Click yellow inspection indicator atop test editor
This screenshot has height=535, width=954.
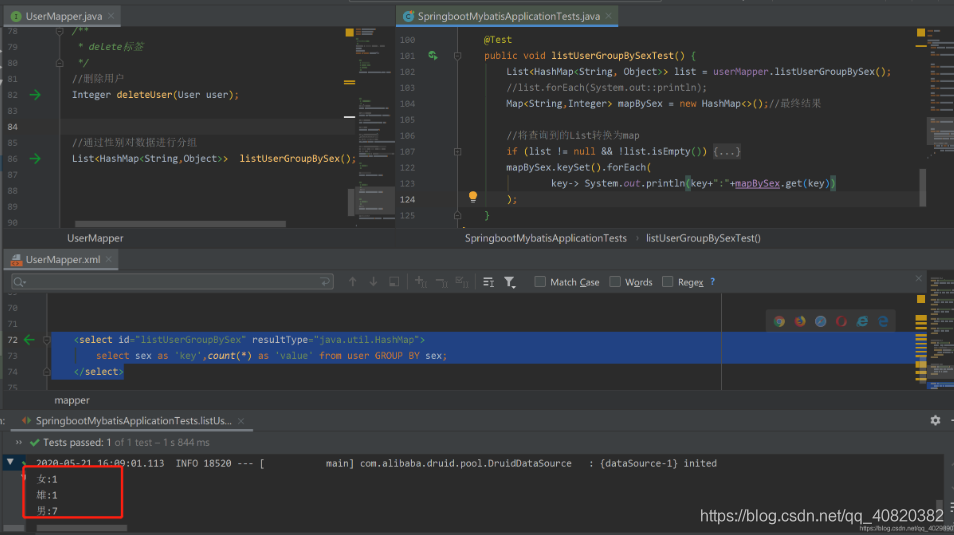coord(921,32)
